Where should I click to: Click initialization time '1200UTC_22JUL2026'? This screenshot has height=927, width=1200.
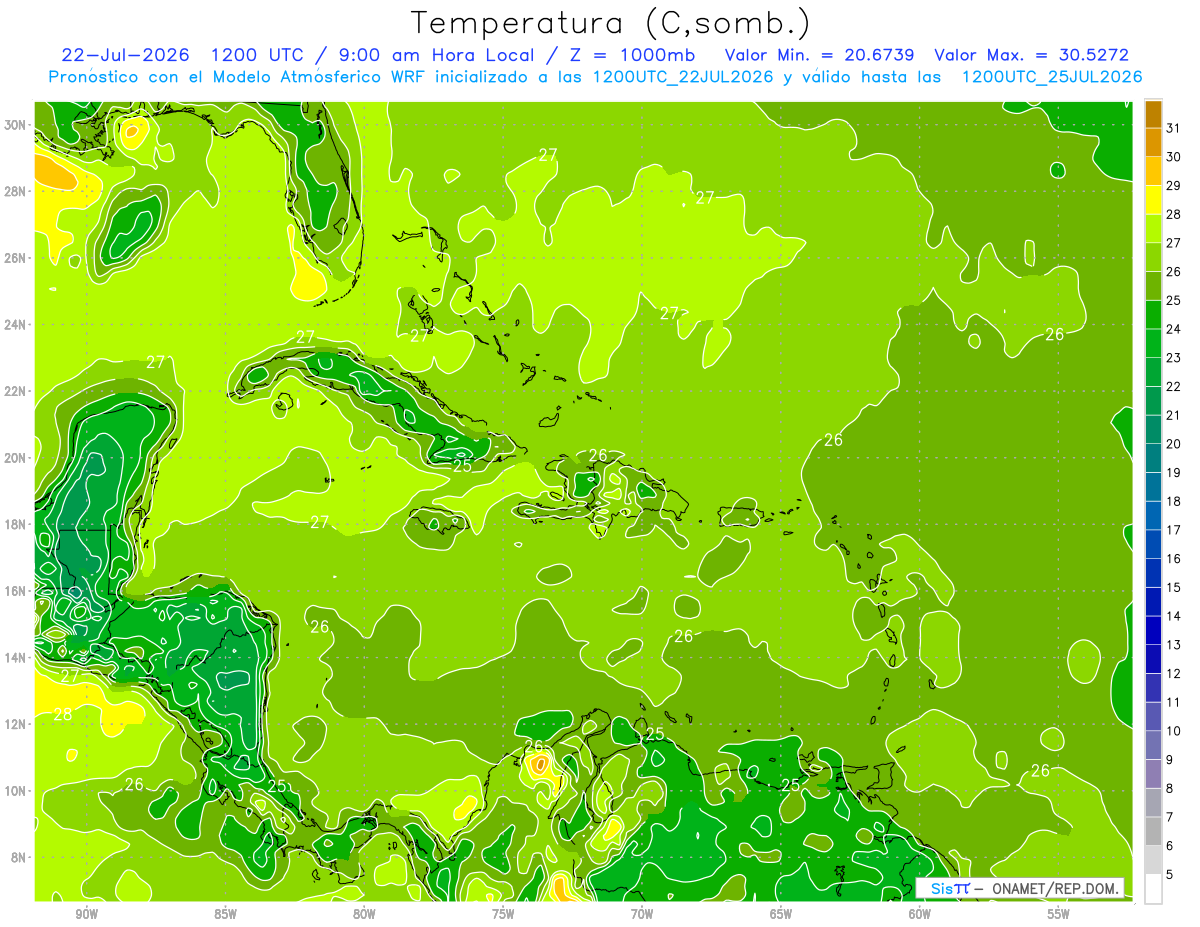pos(682,77)
